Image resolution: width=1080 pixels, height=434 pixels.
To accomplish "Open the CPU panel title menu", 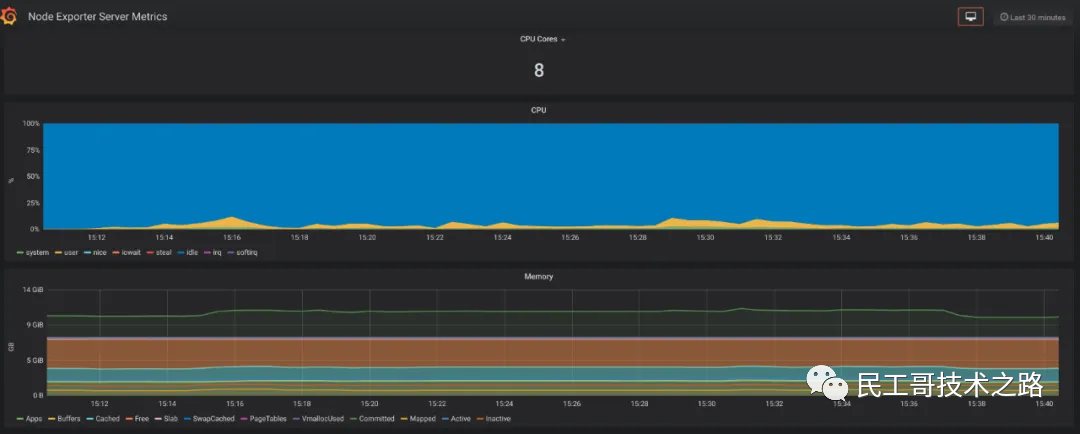I will tap(539, 110).
